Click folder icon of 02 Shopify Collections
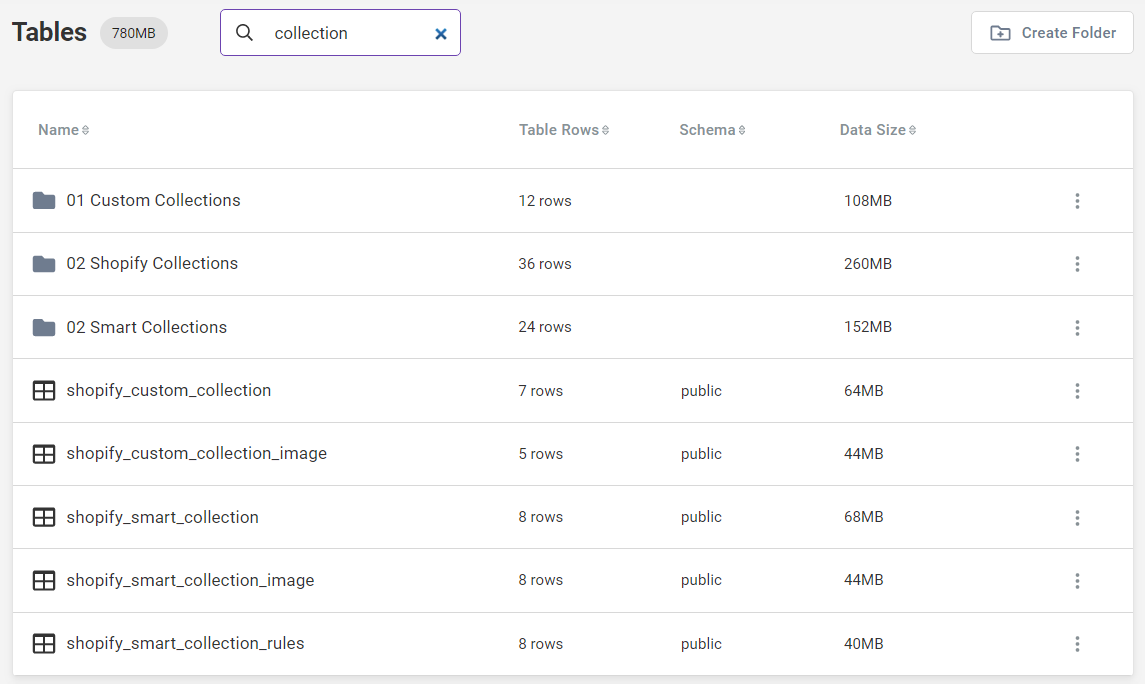1145x684 pixels. pos(44,264)
